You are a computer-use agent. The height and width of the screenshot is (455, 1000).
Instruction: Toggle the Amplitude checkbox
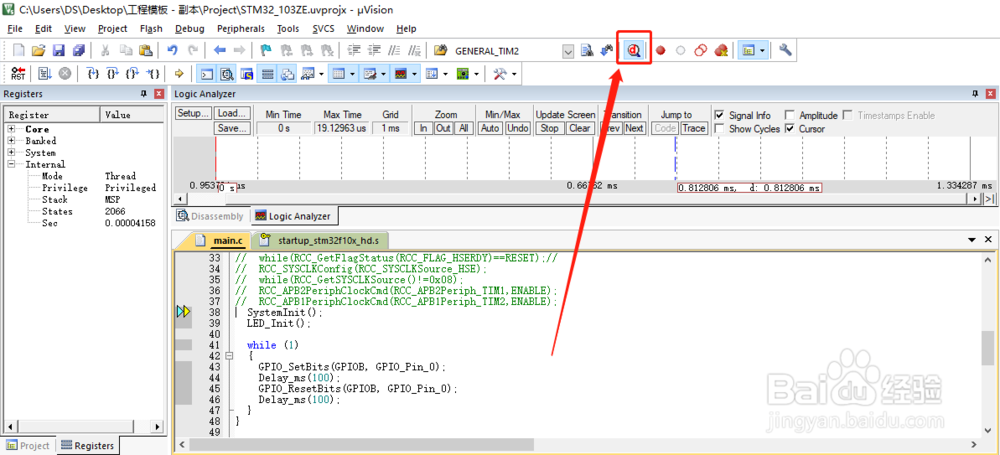[x=790, y=116]
